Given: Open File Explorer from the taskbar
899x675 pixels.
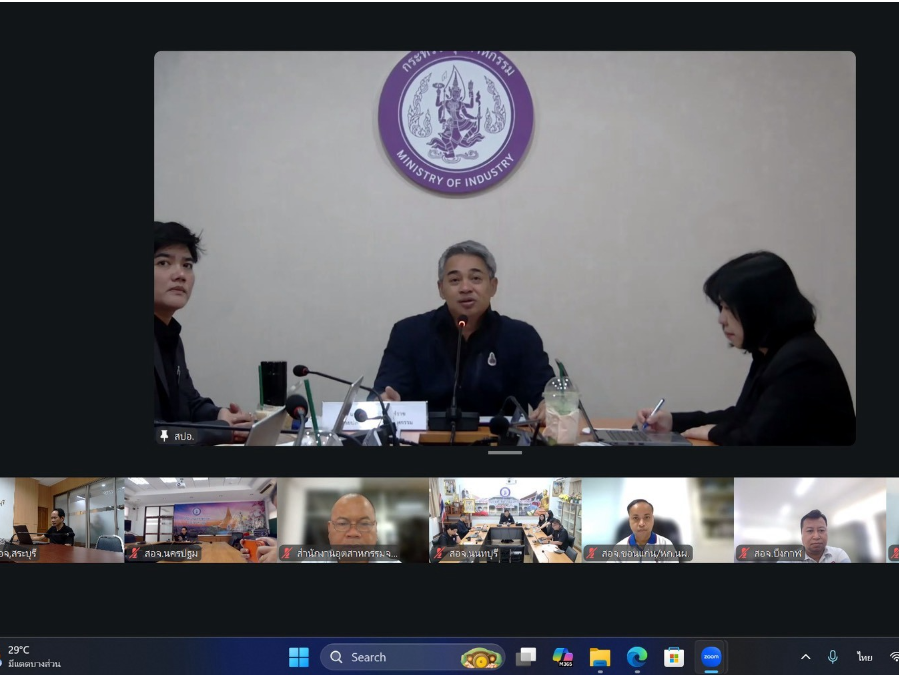Looking at the screenshot, I should [600, 657].
